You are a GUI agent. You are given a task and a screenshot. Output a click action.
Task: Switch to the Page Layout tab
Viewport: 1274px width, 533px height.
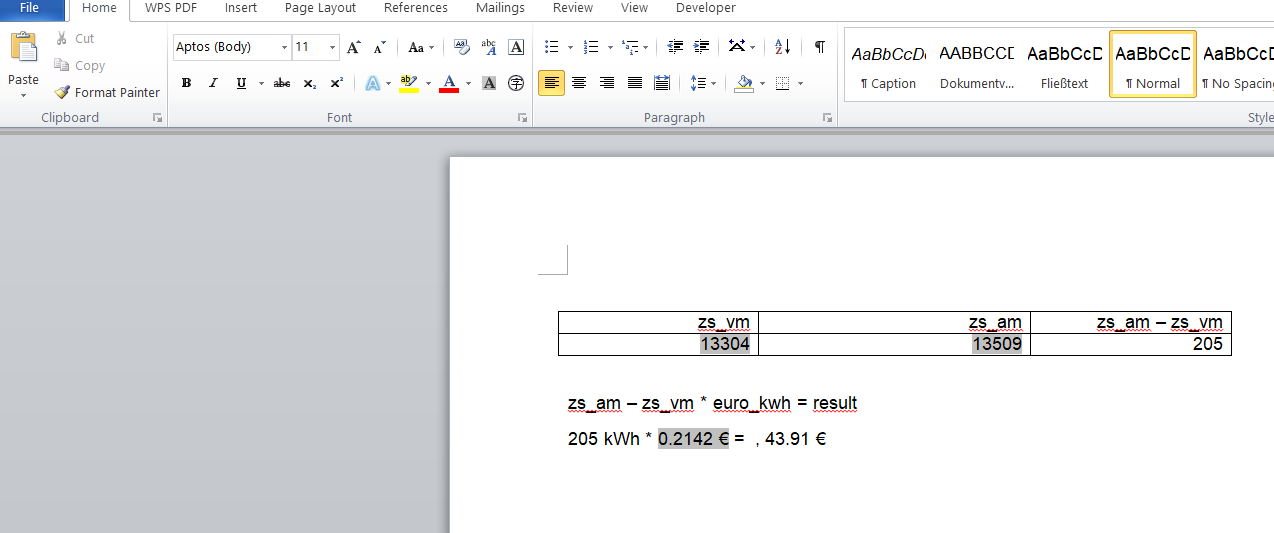(320, 8)
